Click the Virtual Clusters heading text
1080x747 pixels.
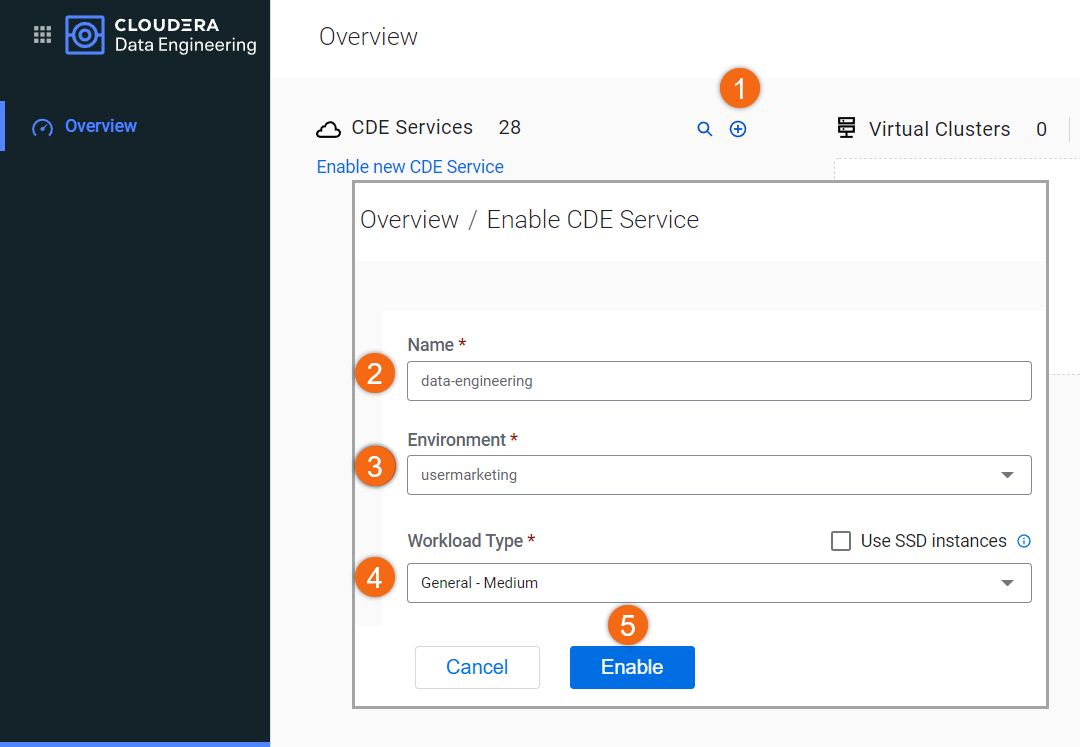[x=939, y=129]
